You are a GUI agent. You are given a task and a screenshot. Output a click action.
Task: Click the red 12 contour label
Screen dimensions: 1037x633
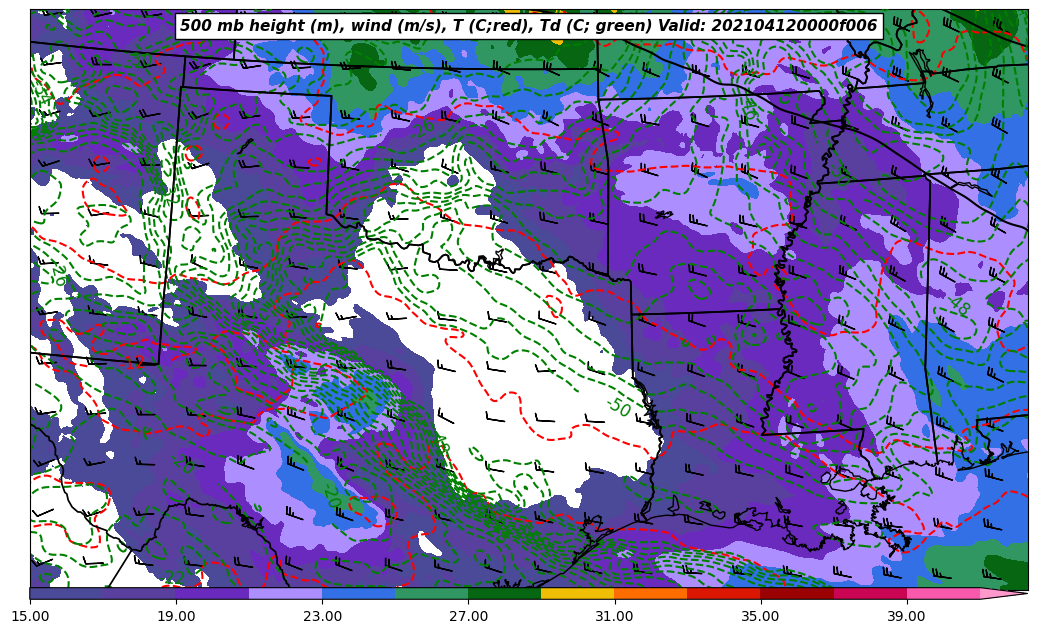134,362
